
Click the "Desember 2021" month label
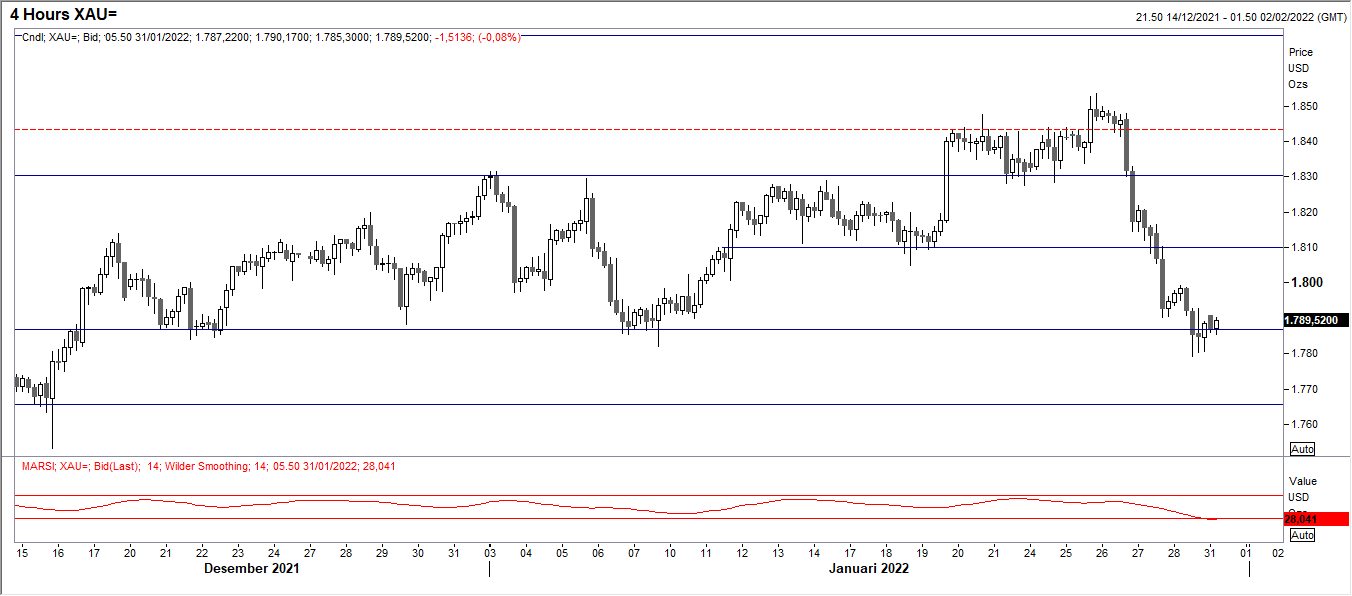251,568
